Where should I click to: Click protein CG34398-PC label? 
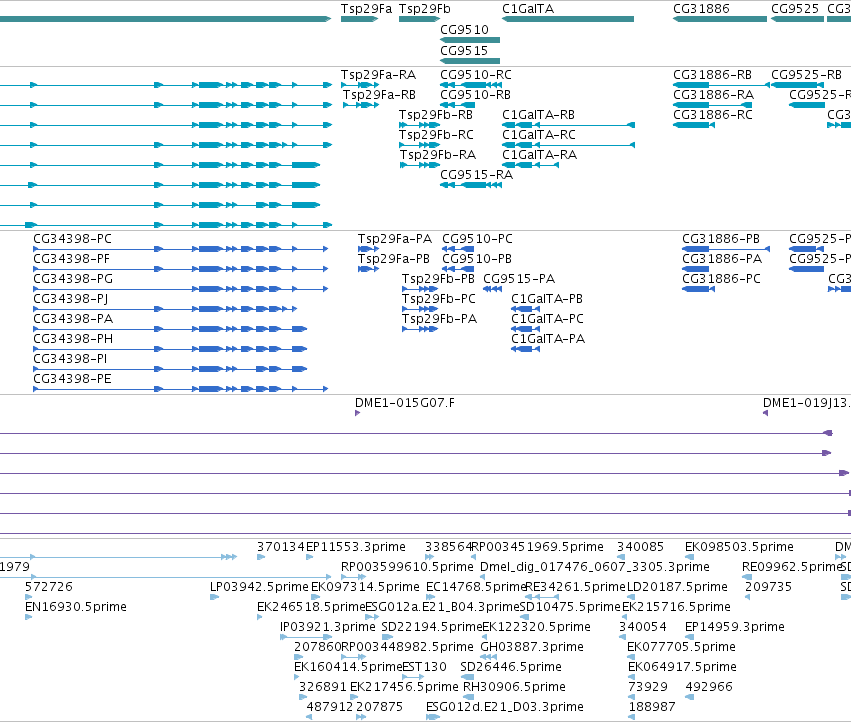pos(72,239)
